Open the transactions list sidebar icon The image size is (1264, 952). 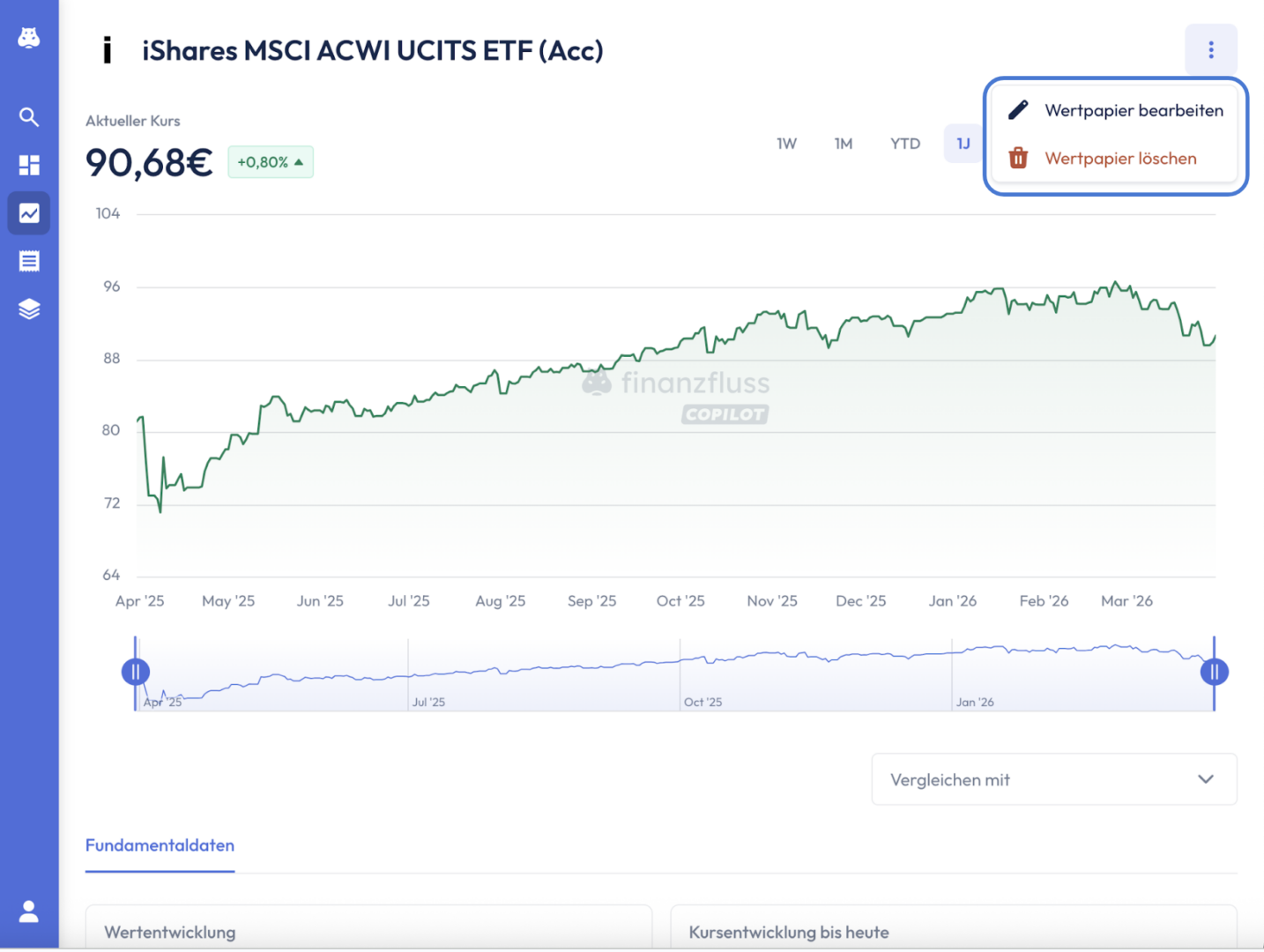click(29, 261)
